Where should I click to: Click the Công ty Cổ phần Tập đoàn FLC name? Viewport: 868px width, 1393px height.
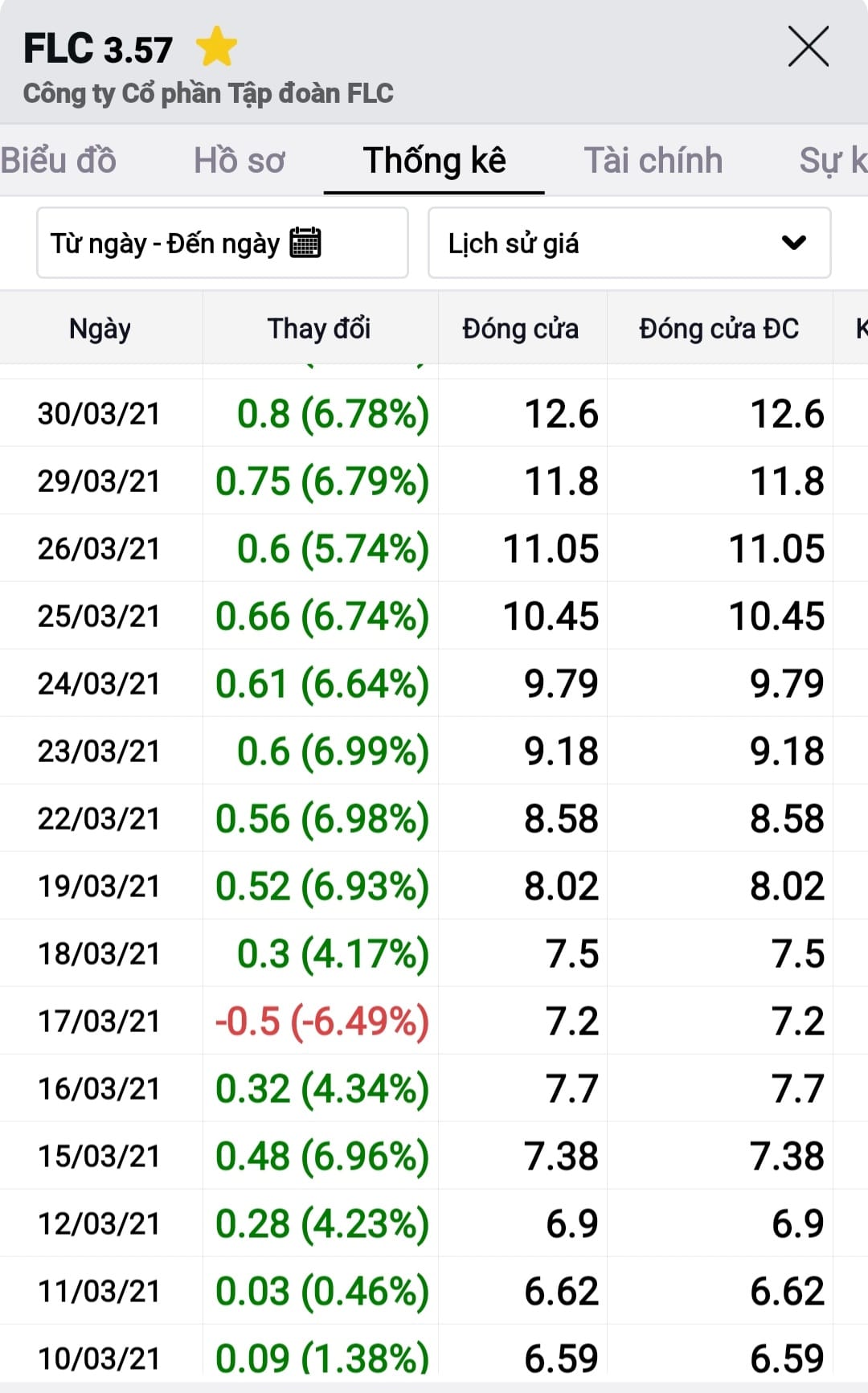click(x=208, y=93)
